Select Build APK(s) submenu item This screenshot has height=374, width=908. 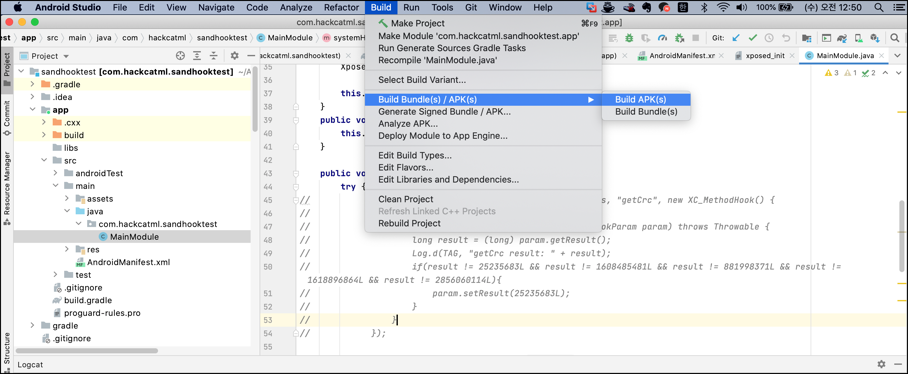click(646, 99)
